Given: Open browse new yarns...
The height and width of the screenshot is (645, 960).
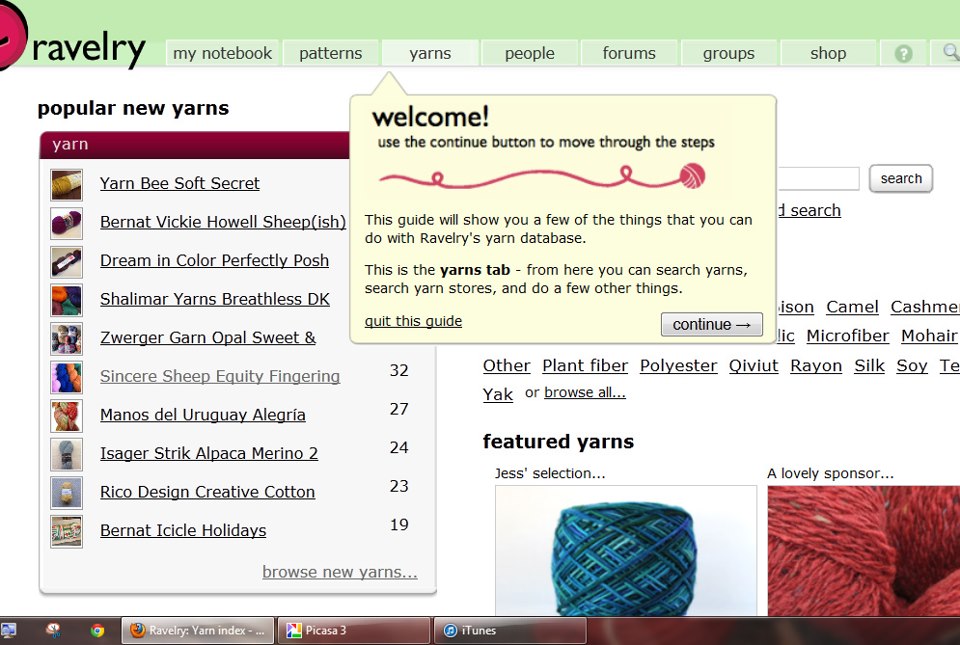Looking at the screenshot, I should [x=339, y=571].
